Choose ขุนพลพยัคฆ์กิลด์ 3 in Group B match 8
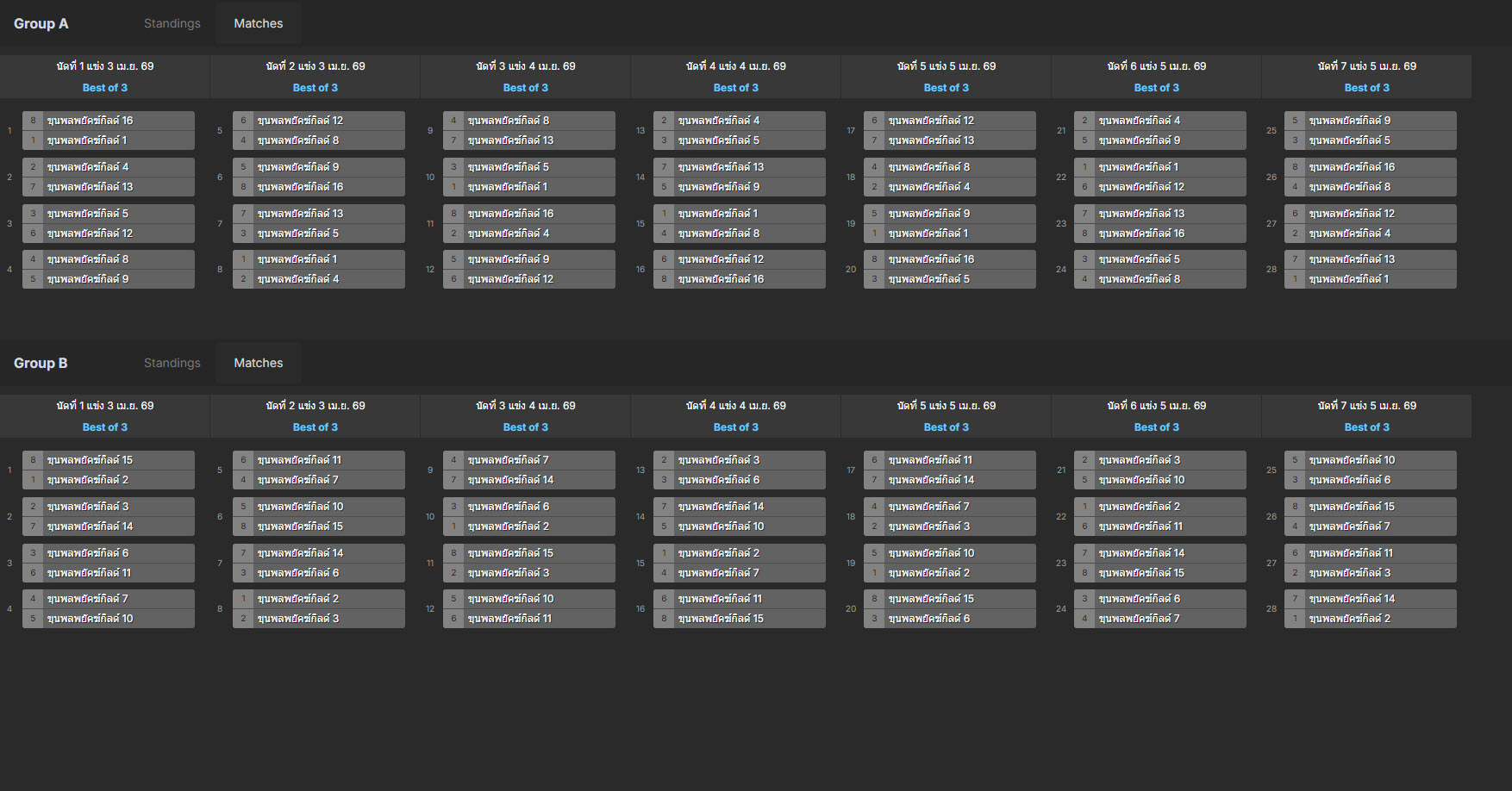 point(319,619)
